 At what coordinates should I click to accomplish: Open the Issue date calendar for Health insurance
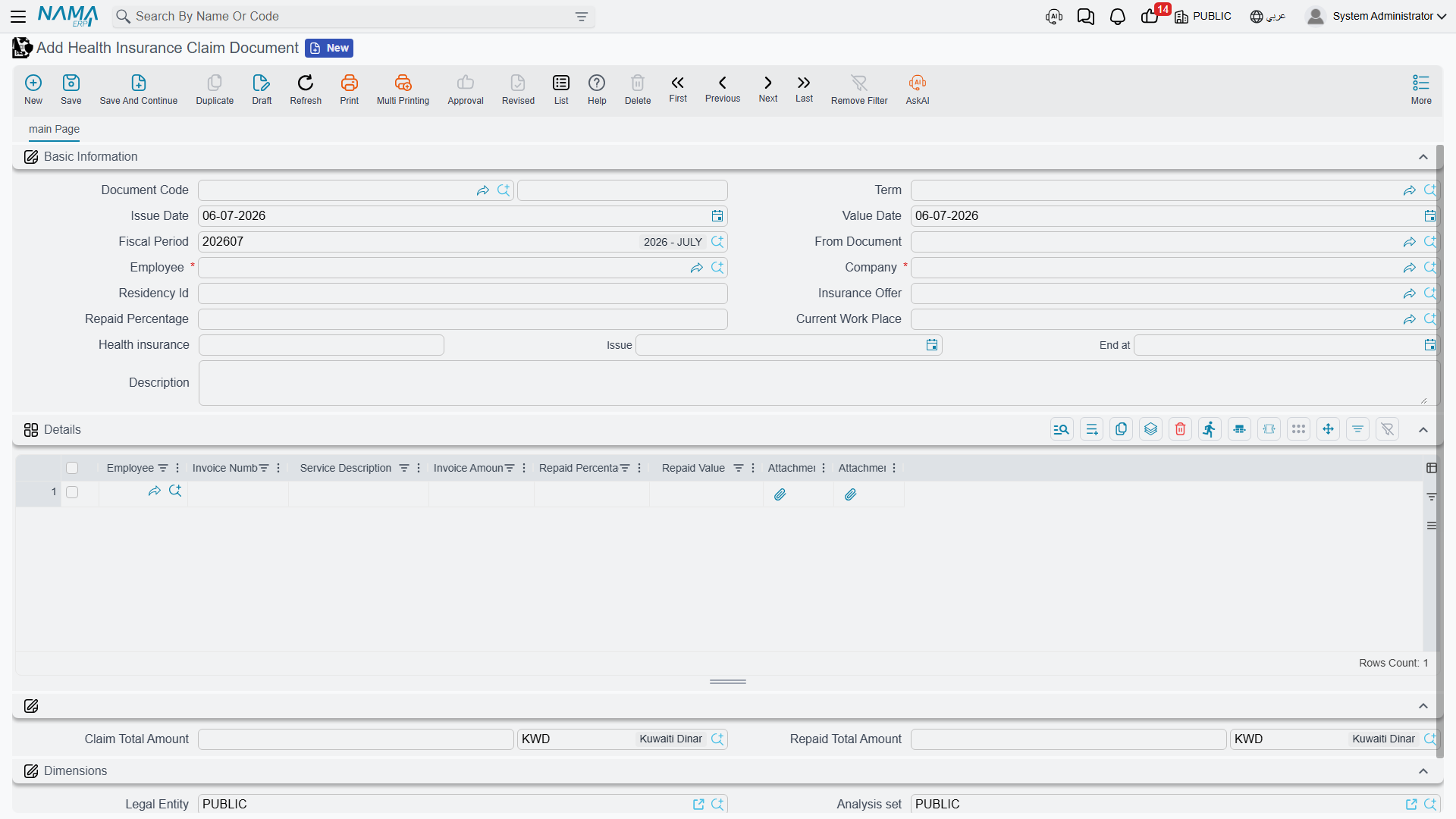(932, 345)
